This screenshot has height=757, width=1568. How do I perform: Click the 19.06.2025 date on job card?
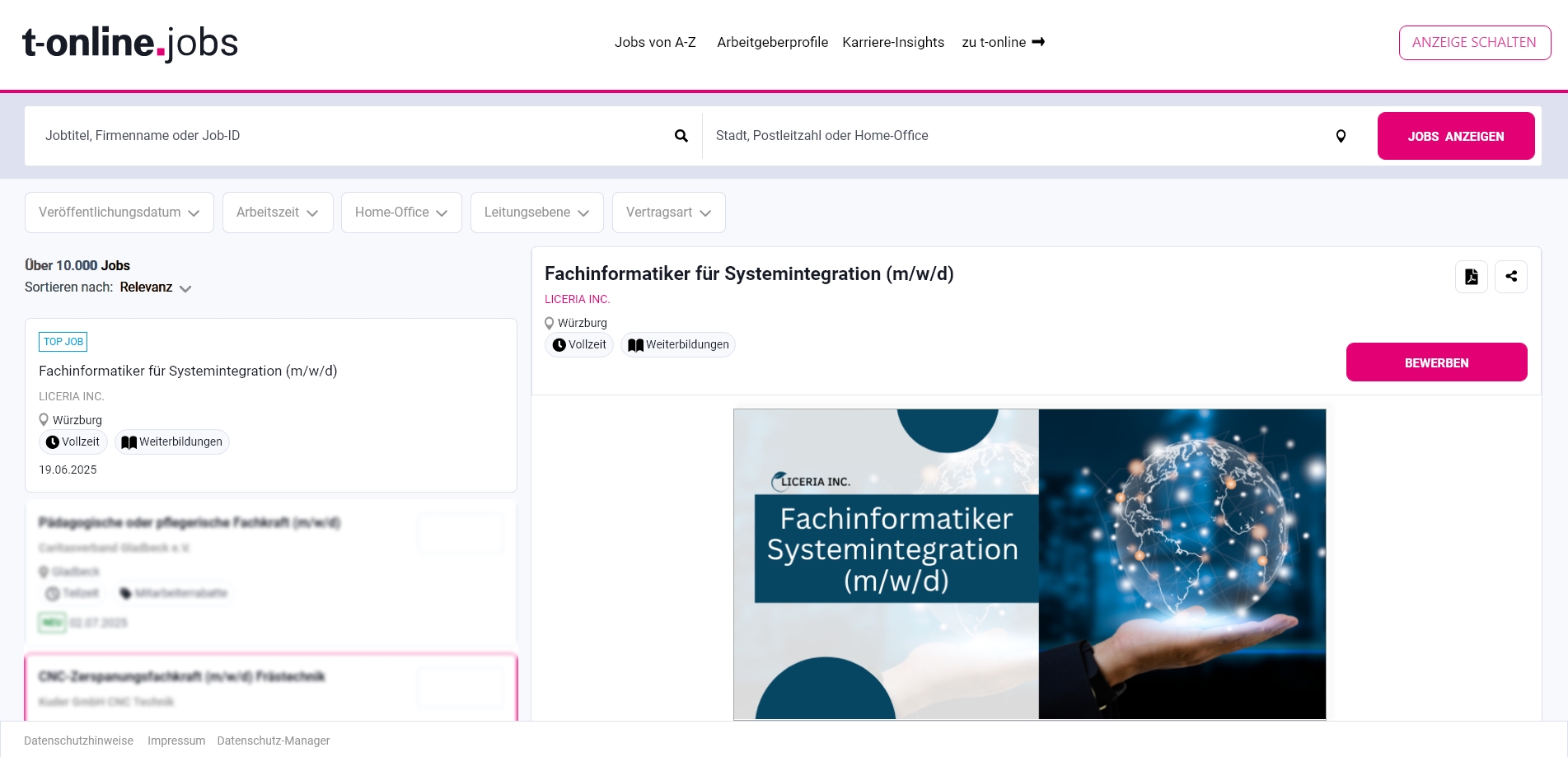tap(68, 470)
